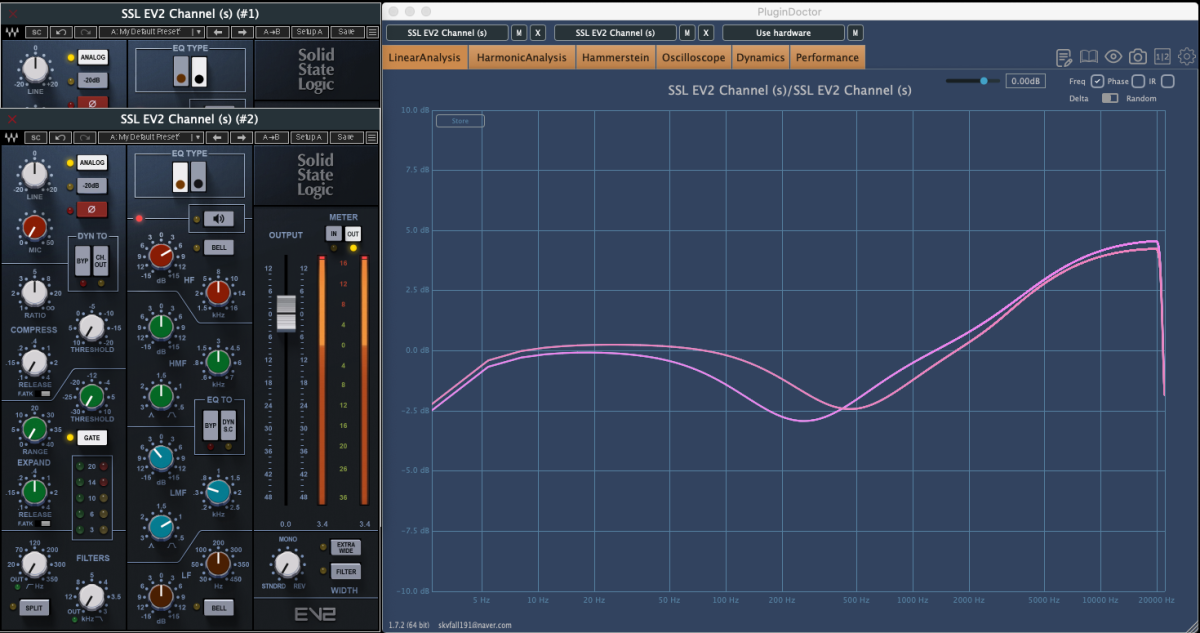Open the Use hardware selector
This screenshot has height=633, width=1200.
coord(783,33)
